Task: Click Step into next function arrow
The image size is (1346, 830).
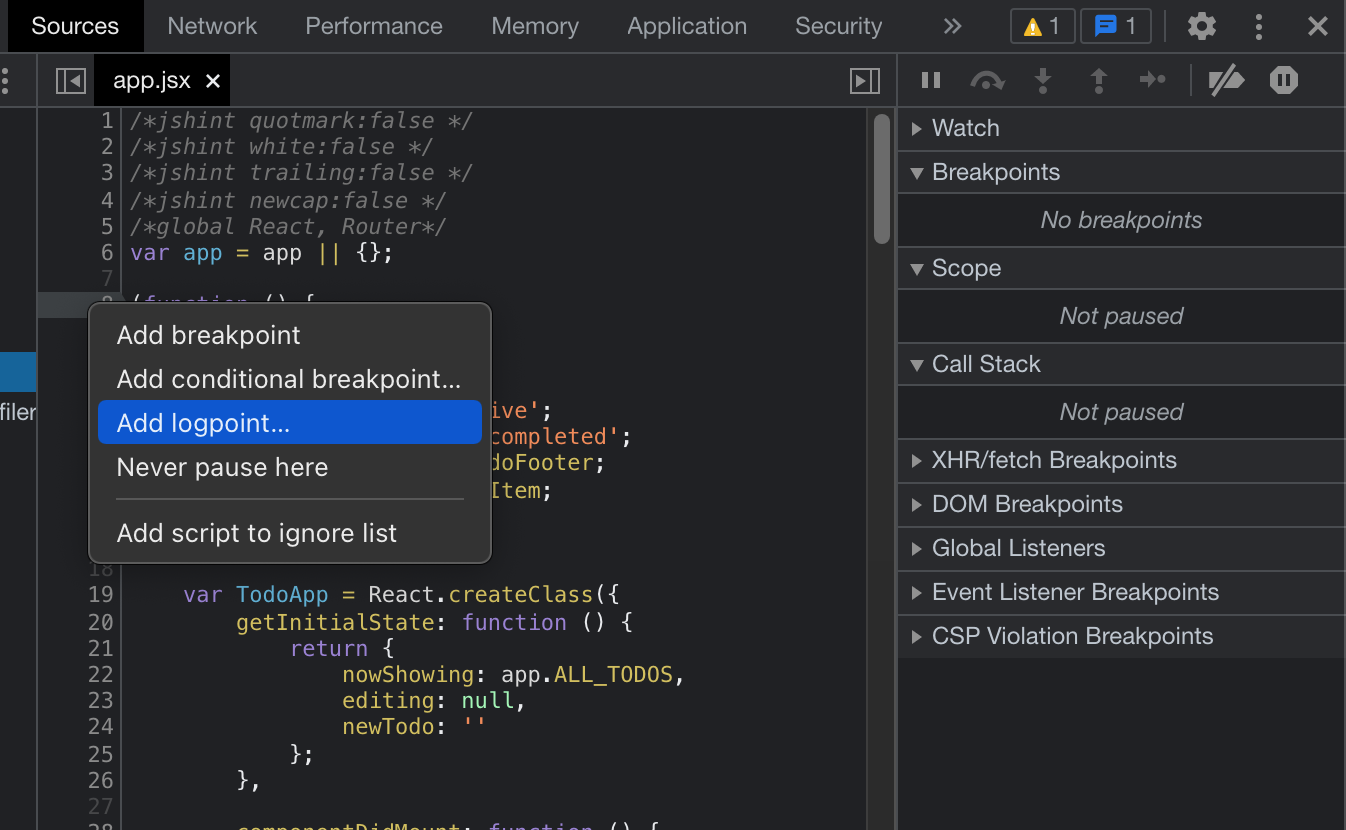Action: (x=1043, y=80)
